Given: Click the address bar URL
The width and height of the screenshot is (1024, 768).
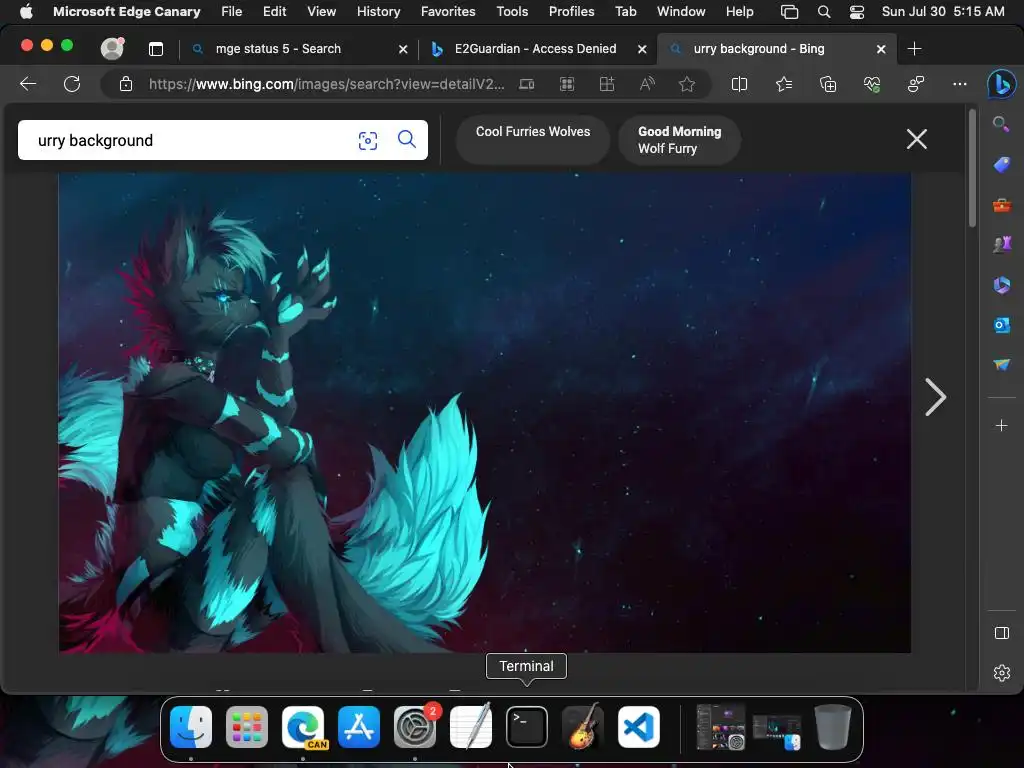Looking at the screenshot, I should (x=327, y=84).
